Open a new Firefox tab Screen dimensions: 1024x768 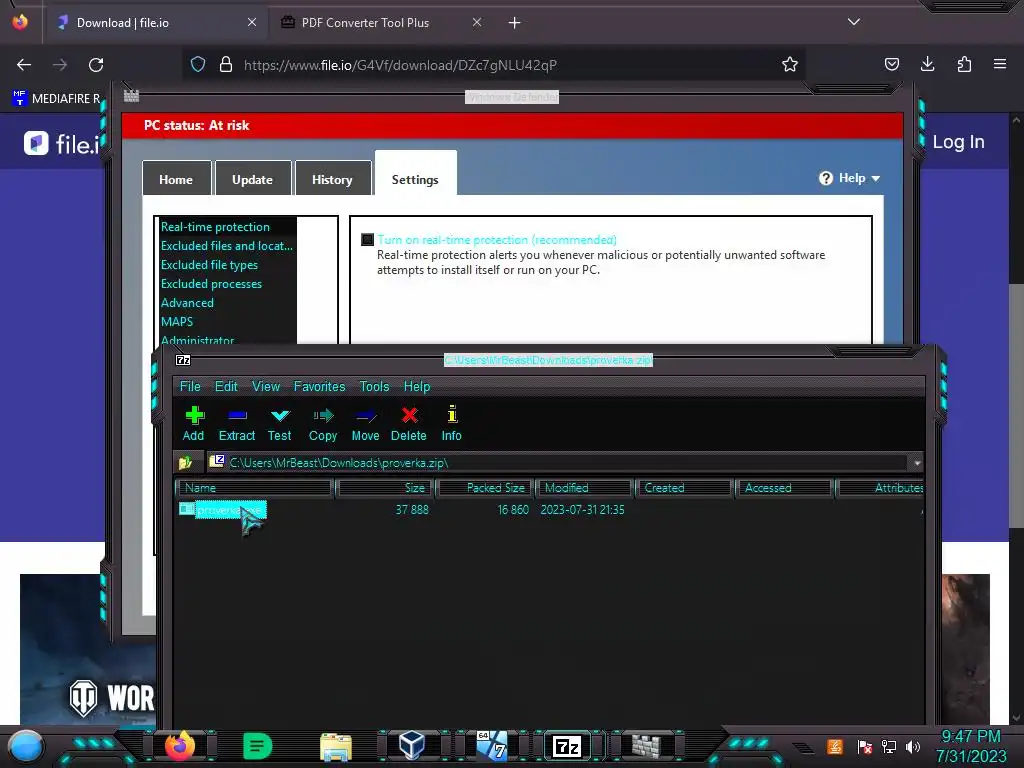pos(515,23)
